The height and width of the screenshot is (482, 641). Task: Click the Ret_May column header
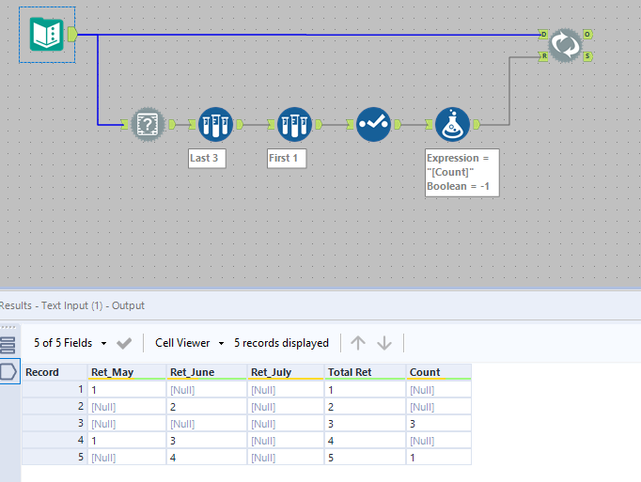112,372
